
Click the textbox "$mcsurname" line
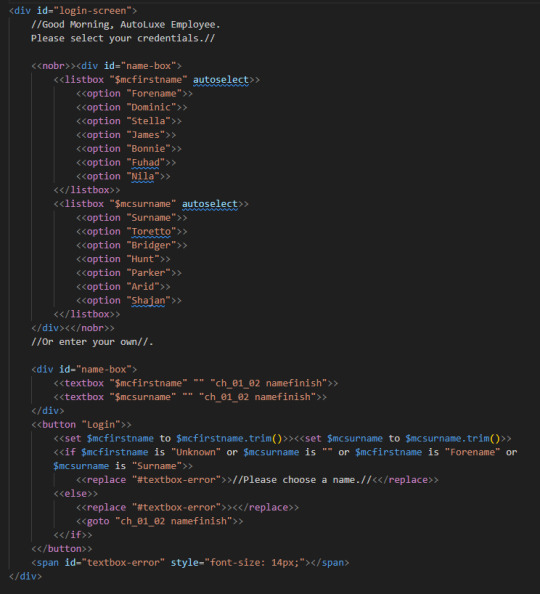tap(190, 397)
